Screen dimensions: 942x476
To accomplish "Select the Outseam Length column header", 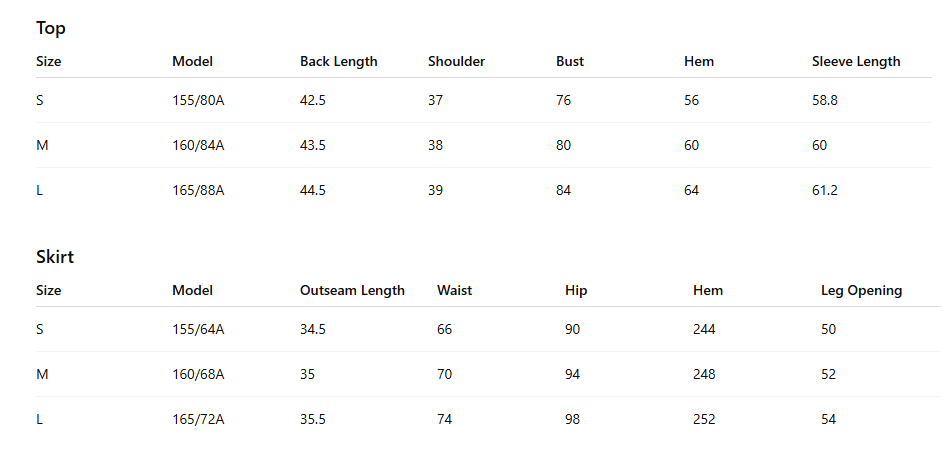I will pyautogui.click(x=352, y=290).
